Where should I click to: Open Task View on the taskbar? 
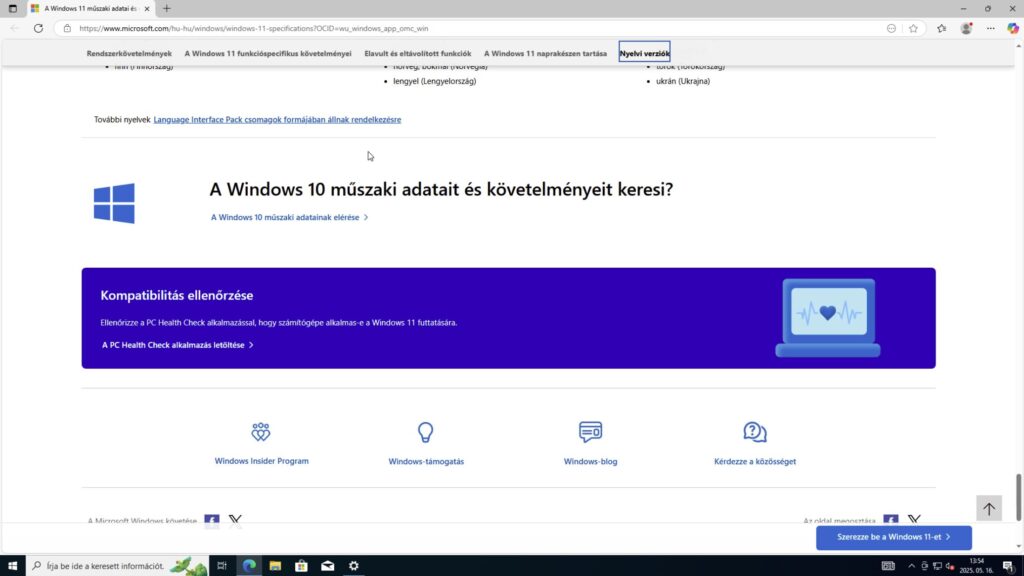tap(222, 566)
